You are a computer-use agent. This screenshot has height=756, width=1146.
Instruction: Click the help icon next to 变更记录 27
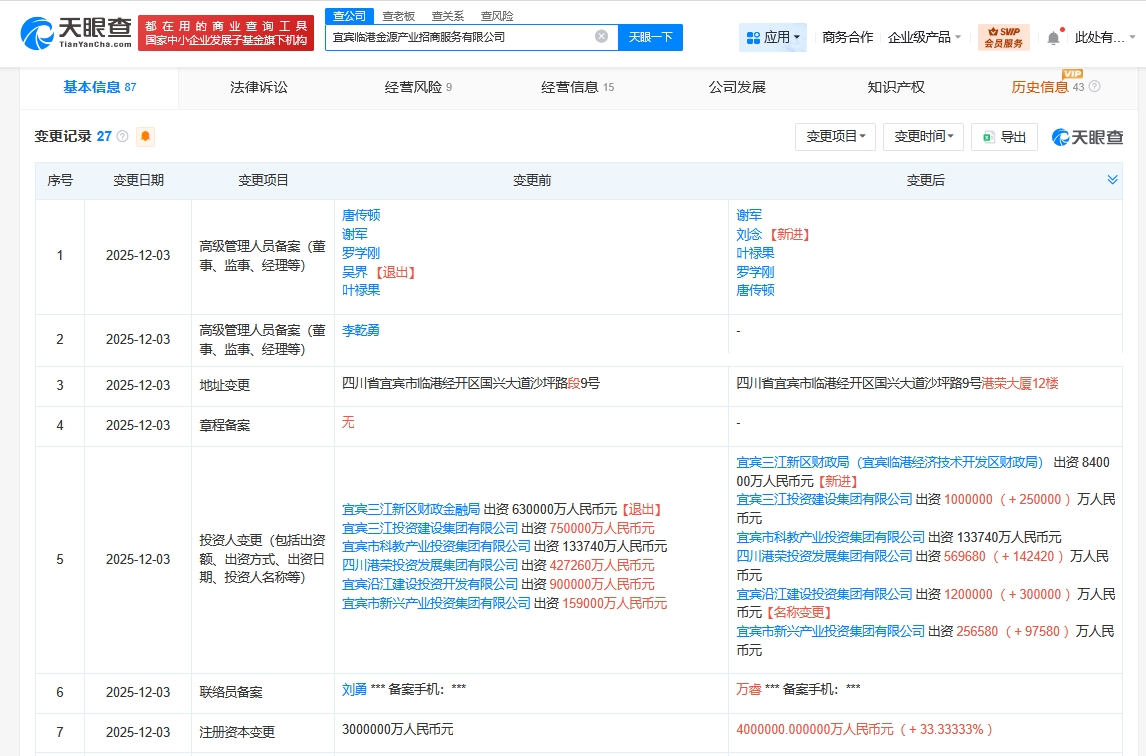pos(123,137)
